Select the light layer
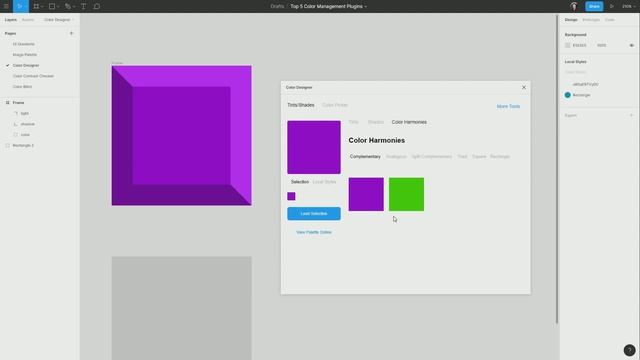Viewport: 640px width, 360px height. [x=24, y=113]
